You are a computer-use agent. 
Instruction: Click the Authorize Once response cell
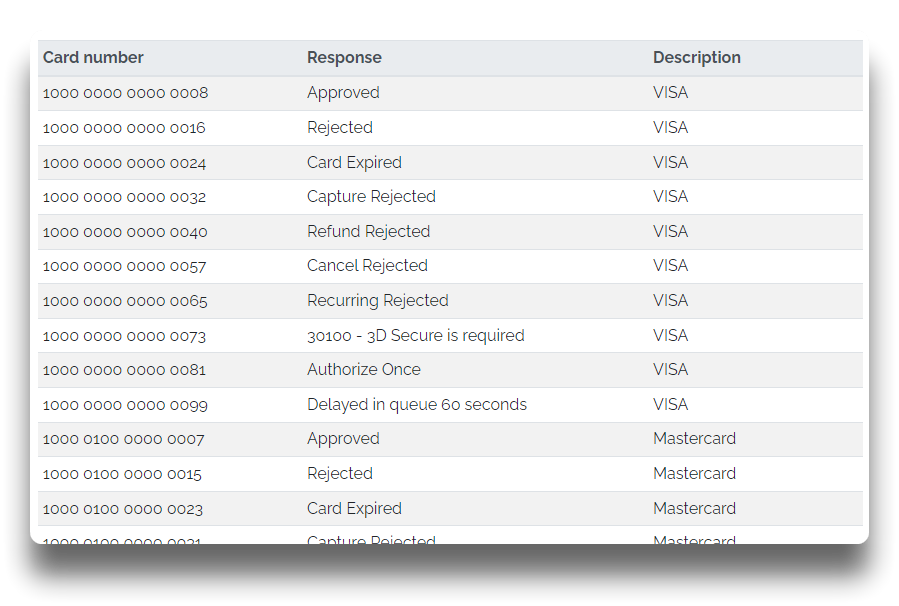(364, 370)
